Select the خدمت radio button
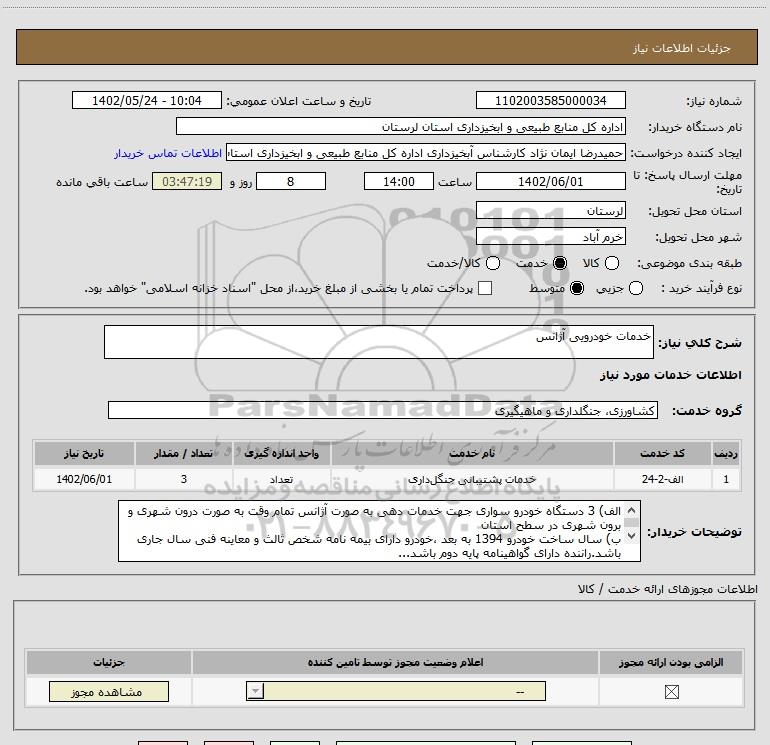The width and height of the screenshot is (770, 745). pos(560,263)
